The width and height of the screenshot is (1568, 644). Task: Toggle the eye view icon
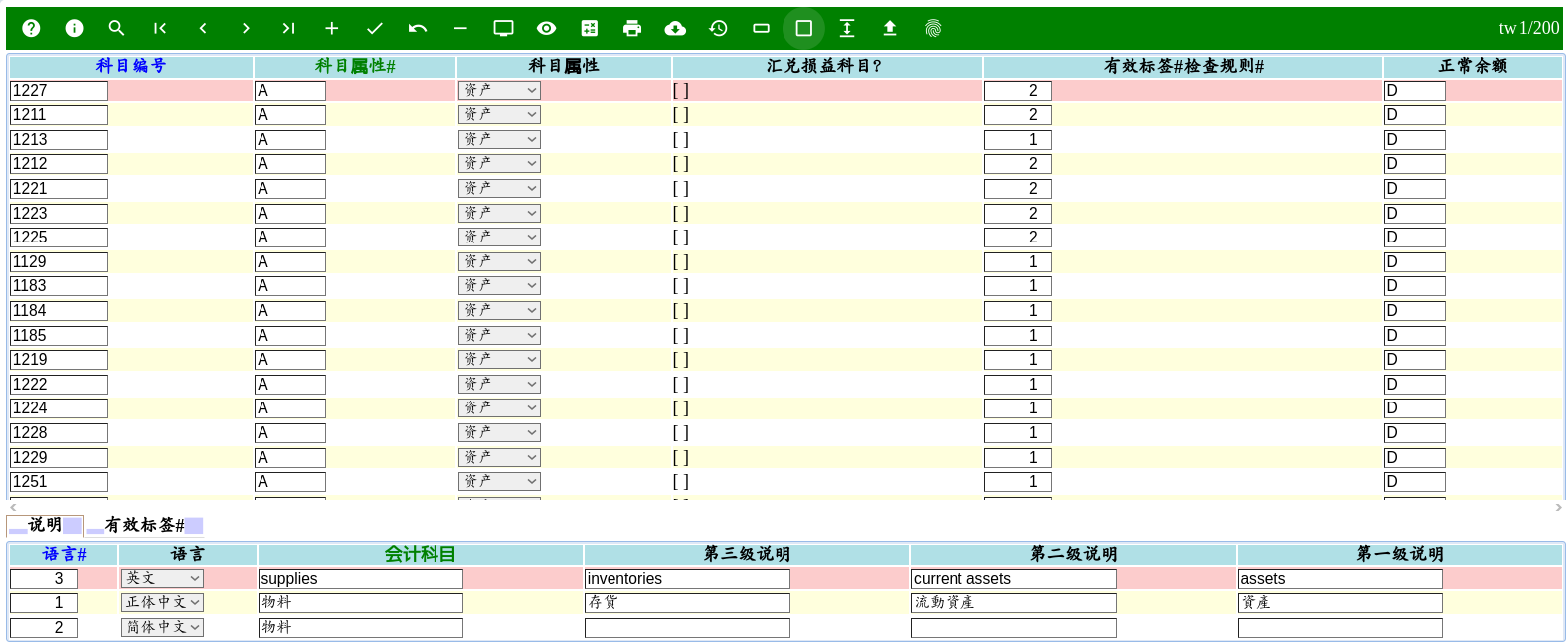[546, 28]
